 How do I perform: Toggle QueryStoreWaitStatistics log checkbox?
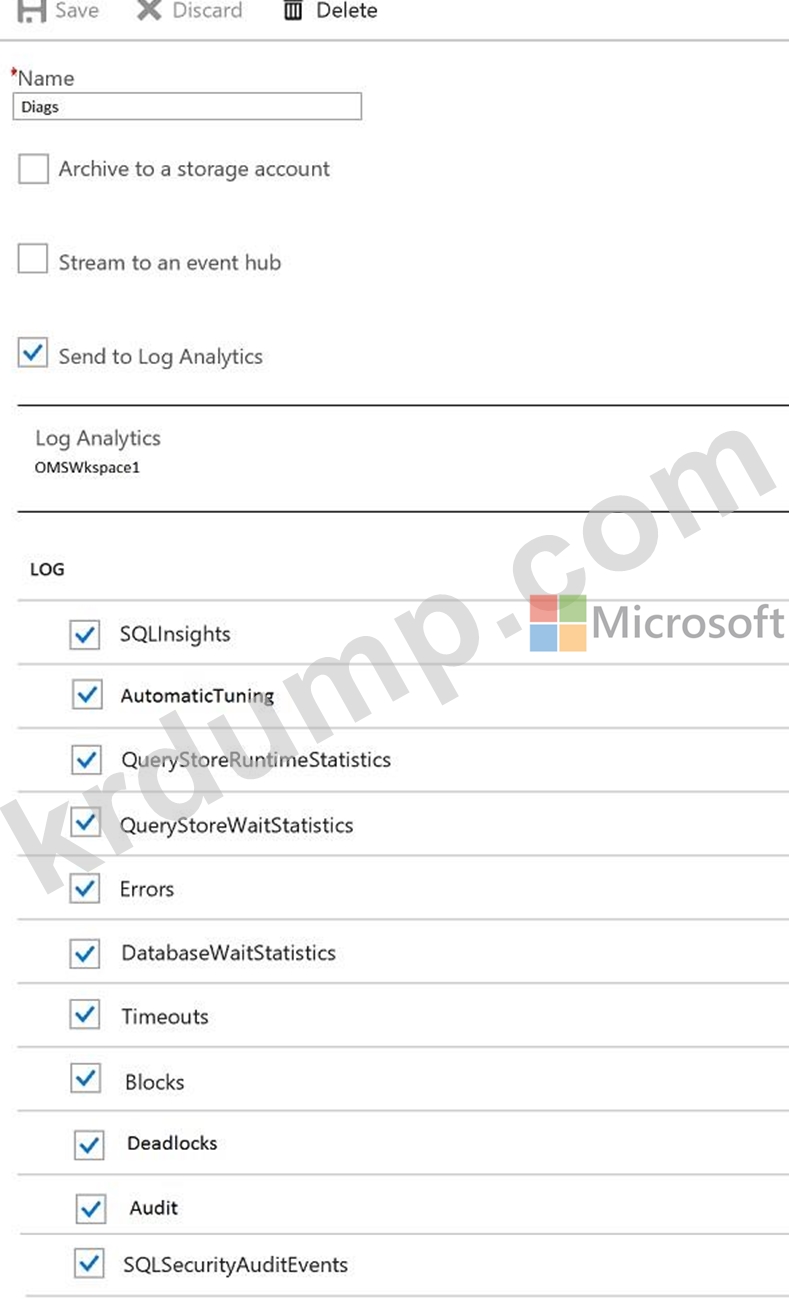85,824
